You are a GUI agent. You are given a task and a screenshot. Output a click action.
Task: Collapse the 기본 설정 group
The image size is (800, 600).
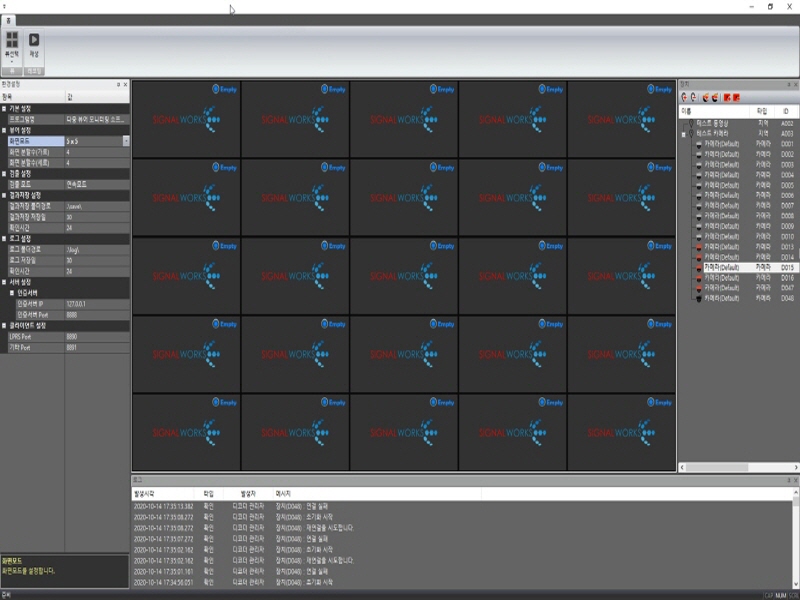click(x=4, y=109)
